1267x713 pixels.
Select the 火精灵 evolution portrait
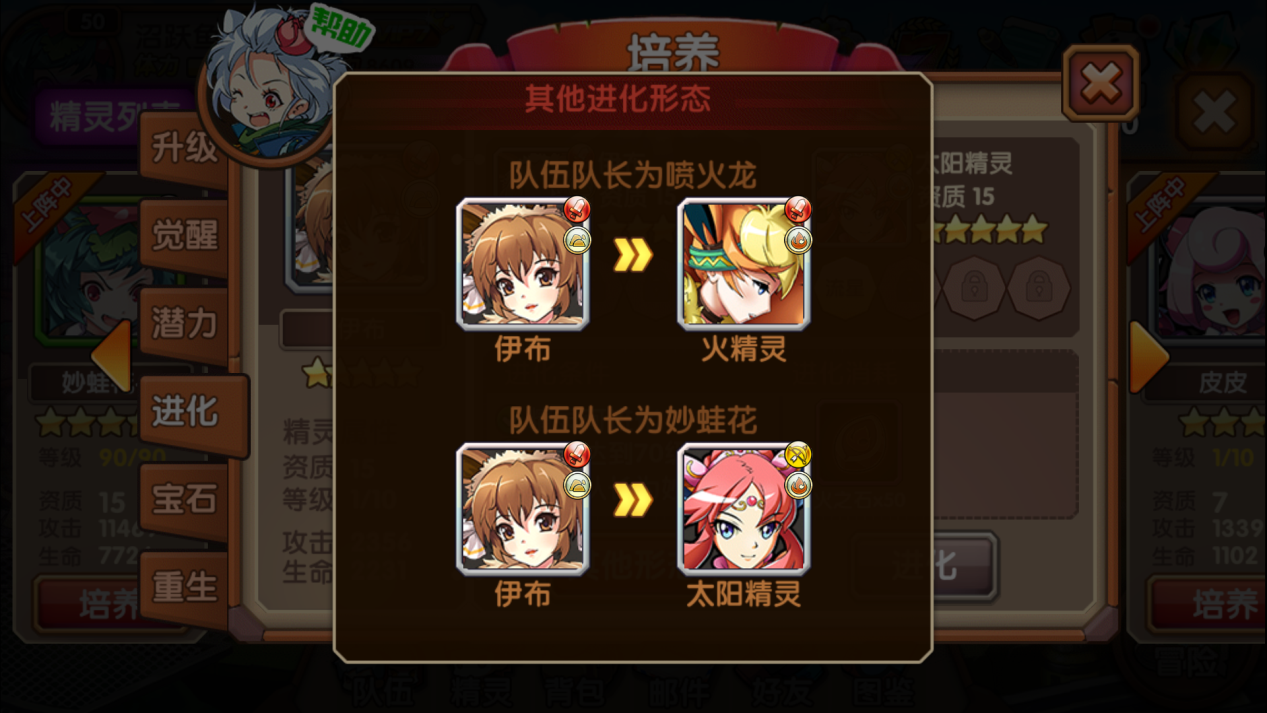[x=743, y=264]
